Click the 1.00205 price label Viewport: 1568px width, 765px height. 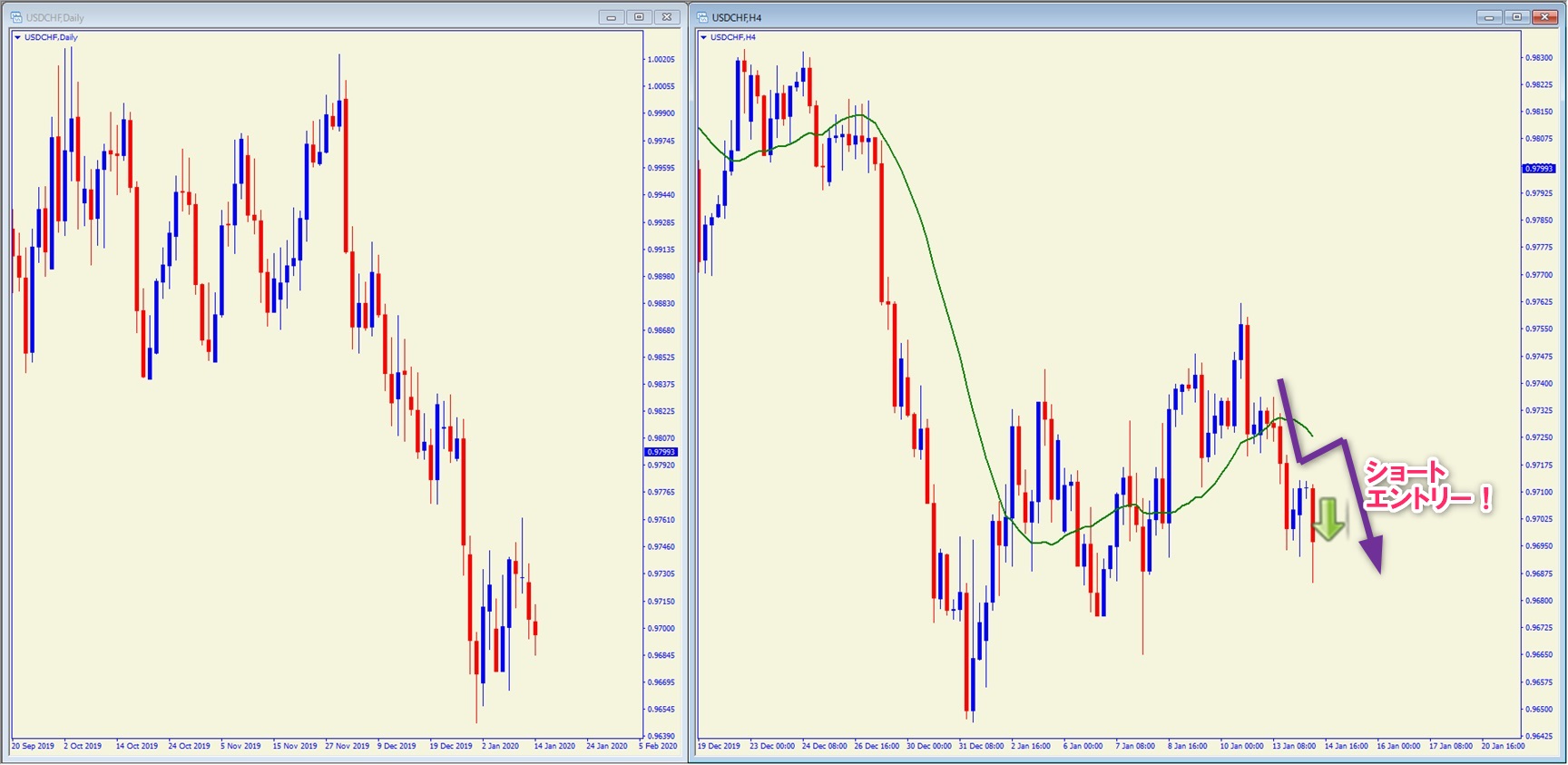pyautogui.click(x=661, y=59)
